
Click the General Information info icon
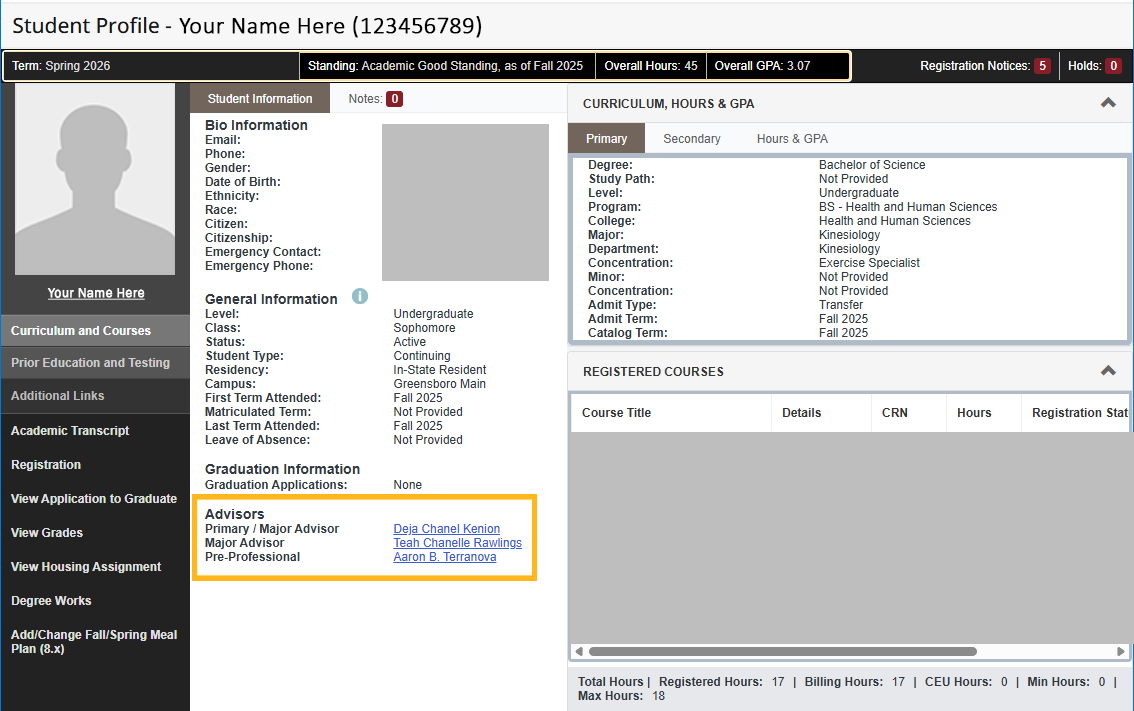click(x=359, y=296)
